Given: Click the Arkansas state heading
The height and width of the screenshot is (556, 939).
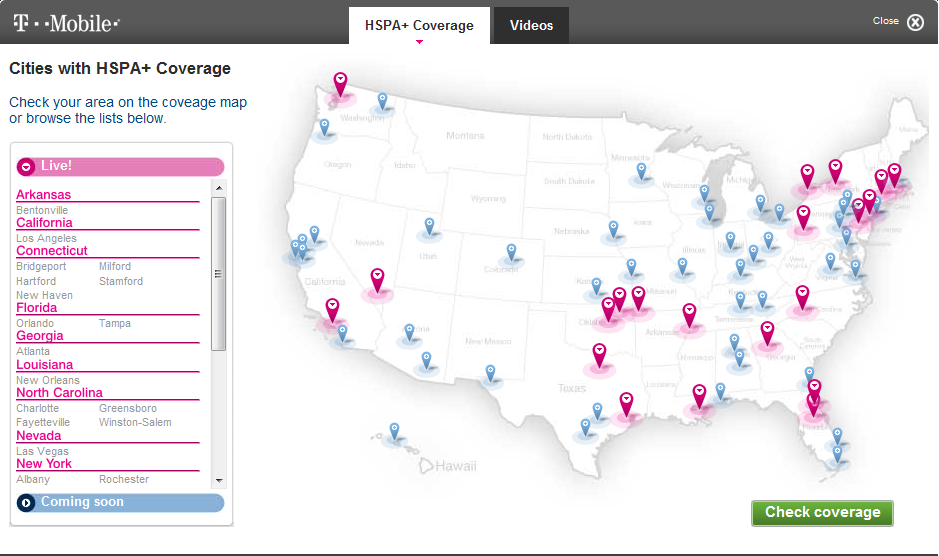Looking at the screenshot, I should pos(44,195).
